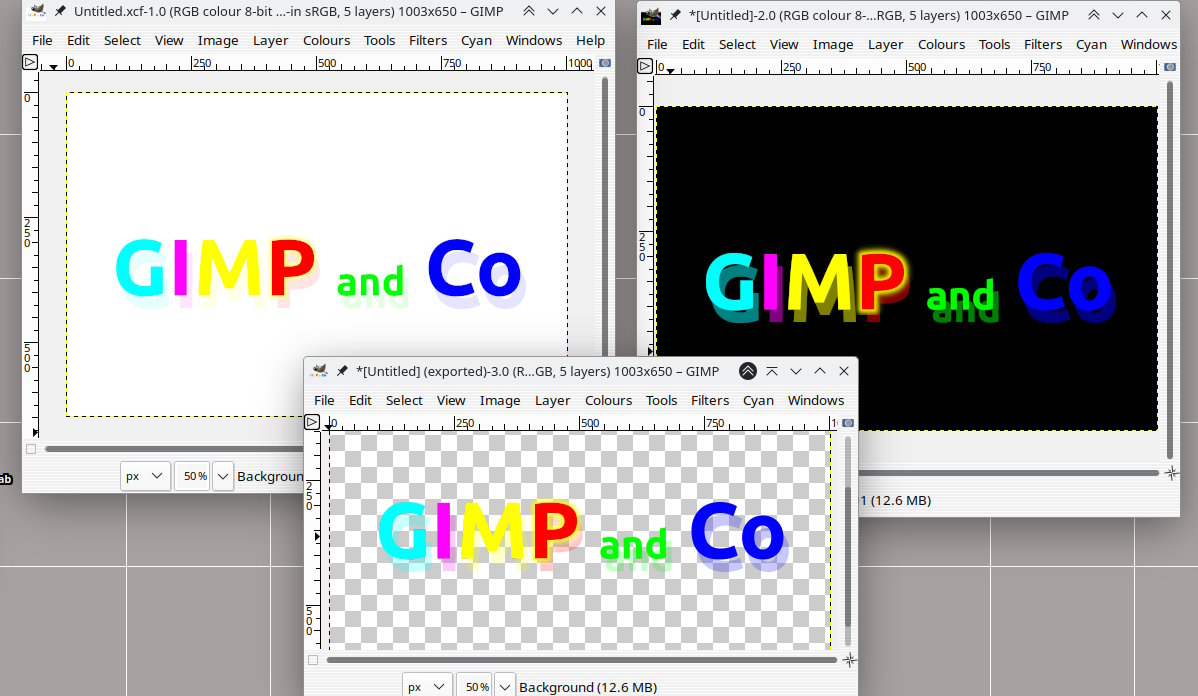Click the down-chevron icon in the Untitled.xcf title bar
The image size is (1198, 696).
[x=552, y=11]
